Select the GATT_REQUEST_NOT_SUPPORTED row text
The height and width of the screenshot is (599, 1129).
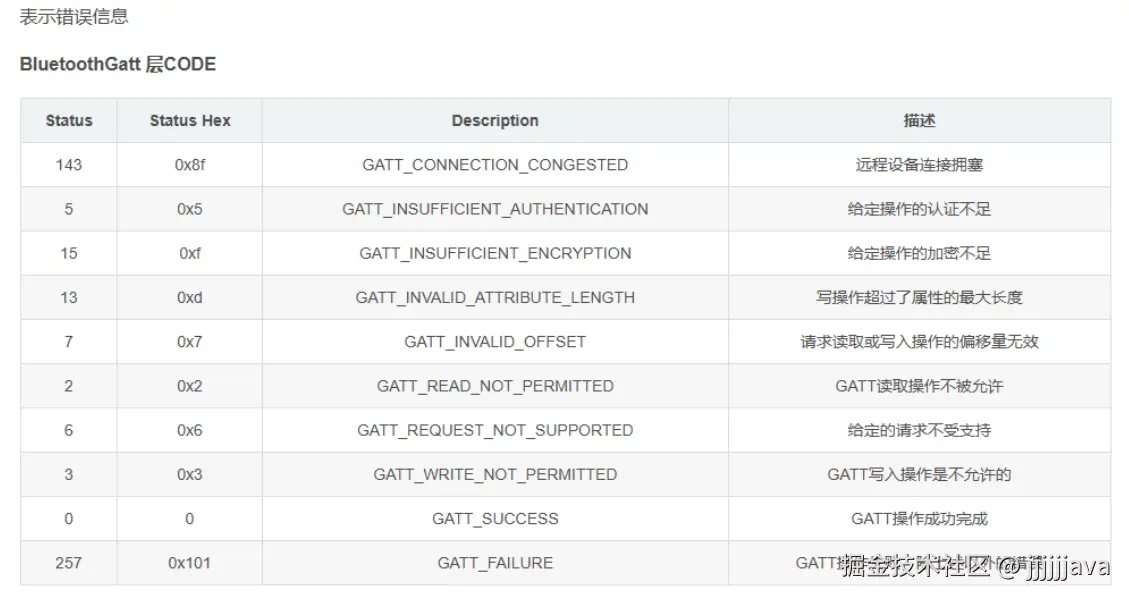pos(495,430)
